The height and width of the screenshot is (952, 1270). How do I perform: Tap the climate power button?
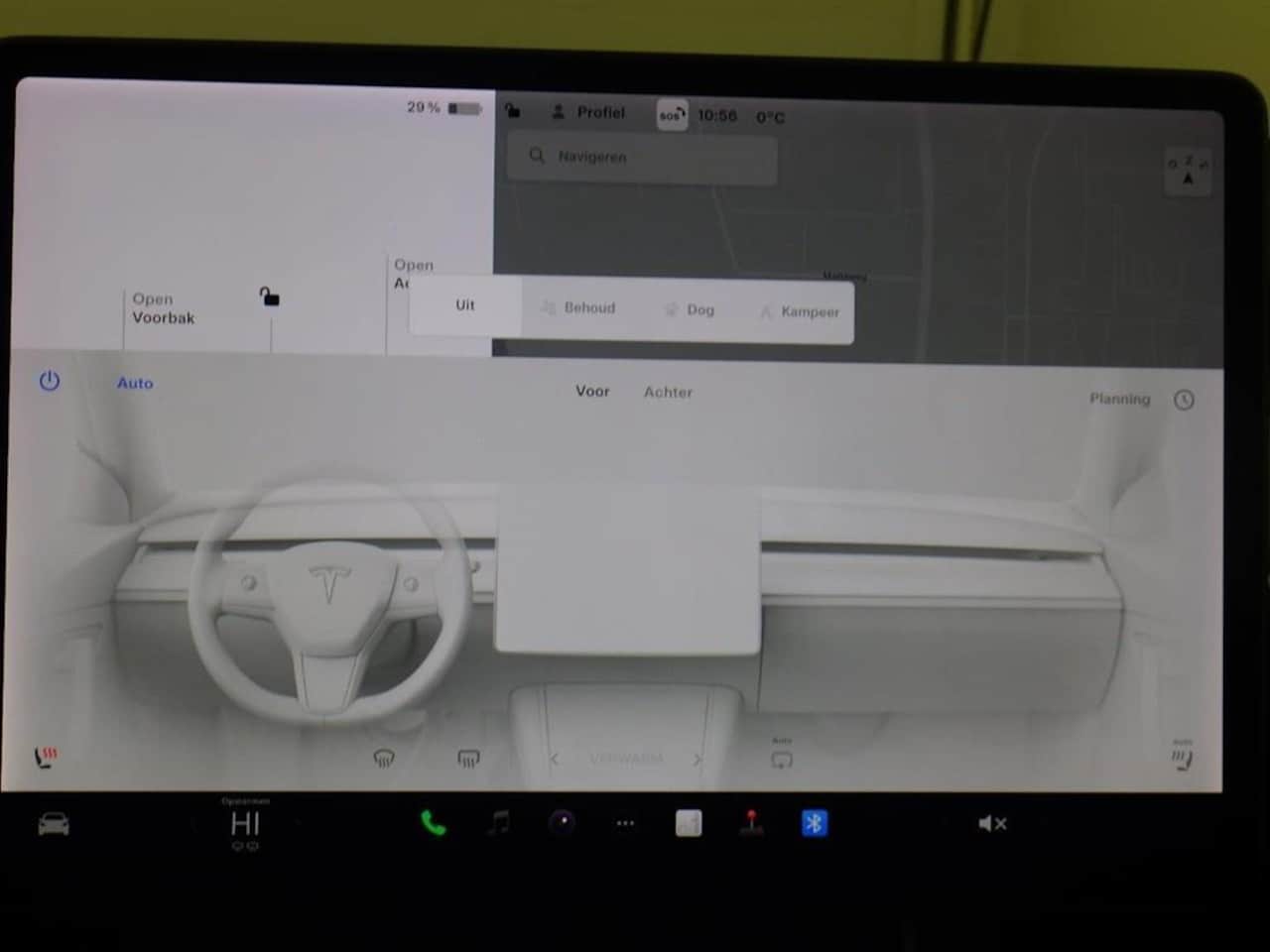(50, 382)
